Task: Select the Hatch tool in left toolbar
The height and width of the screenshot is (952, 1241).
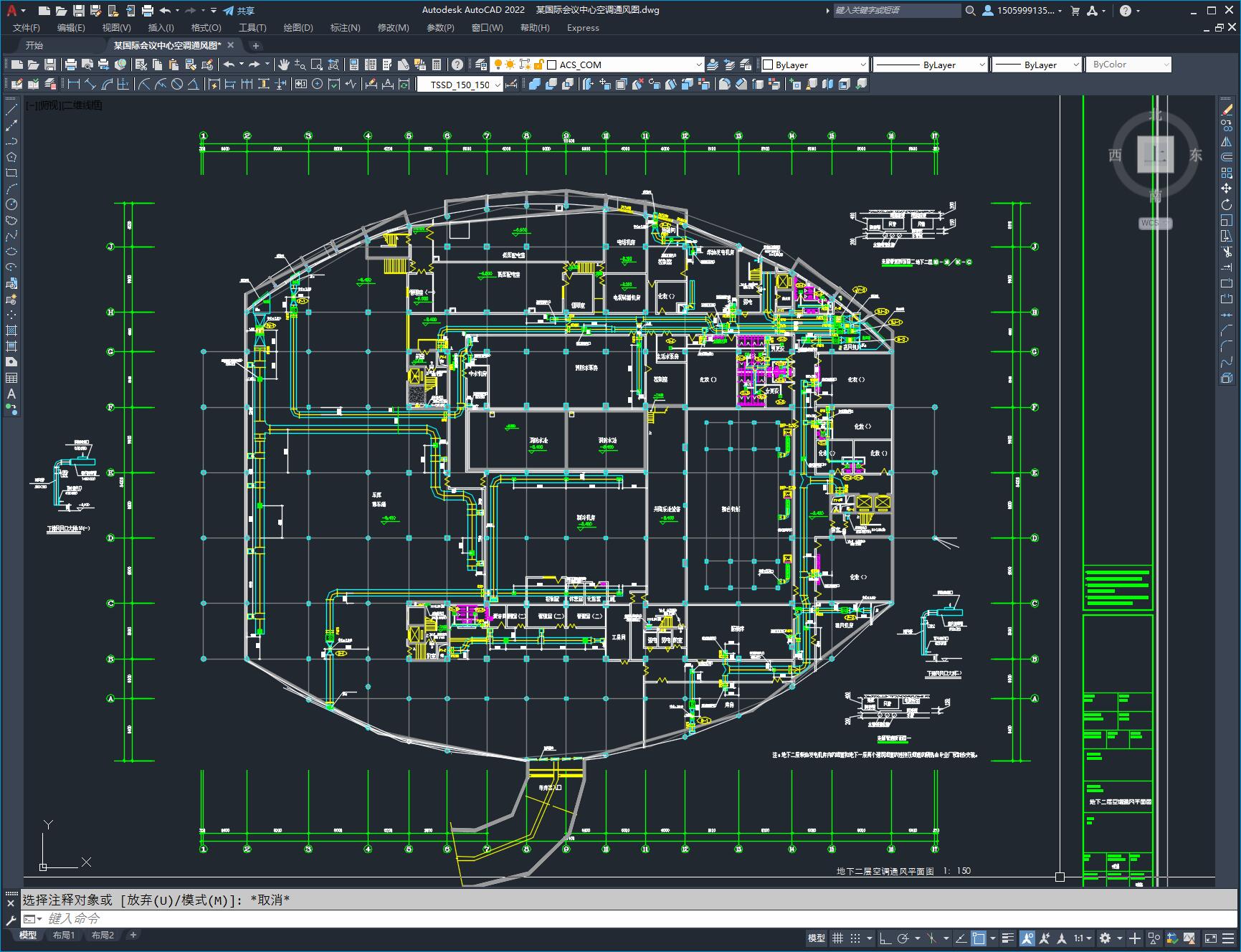Action: coord(11,330)
